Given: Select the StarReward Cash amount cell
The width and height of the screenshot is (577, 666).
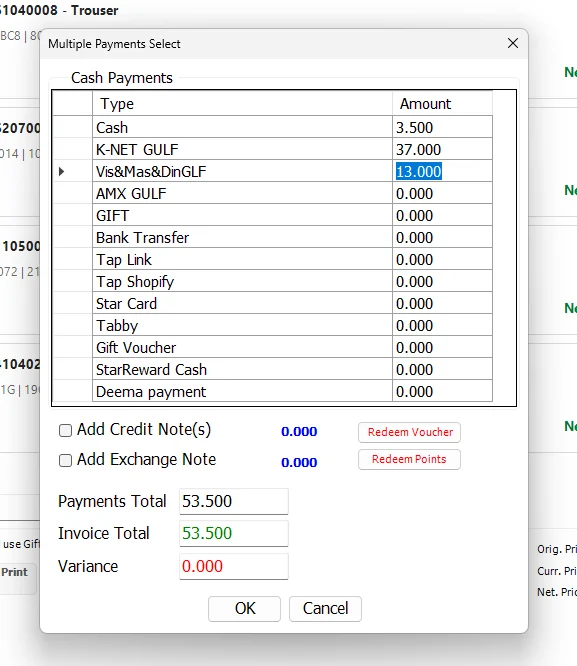Looking at the screenshot, I should point(442,370).
